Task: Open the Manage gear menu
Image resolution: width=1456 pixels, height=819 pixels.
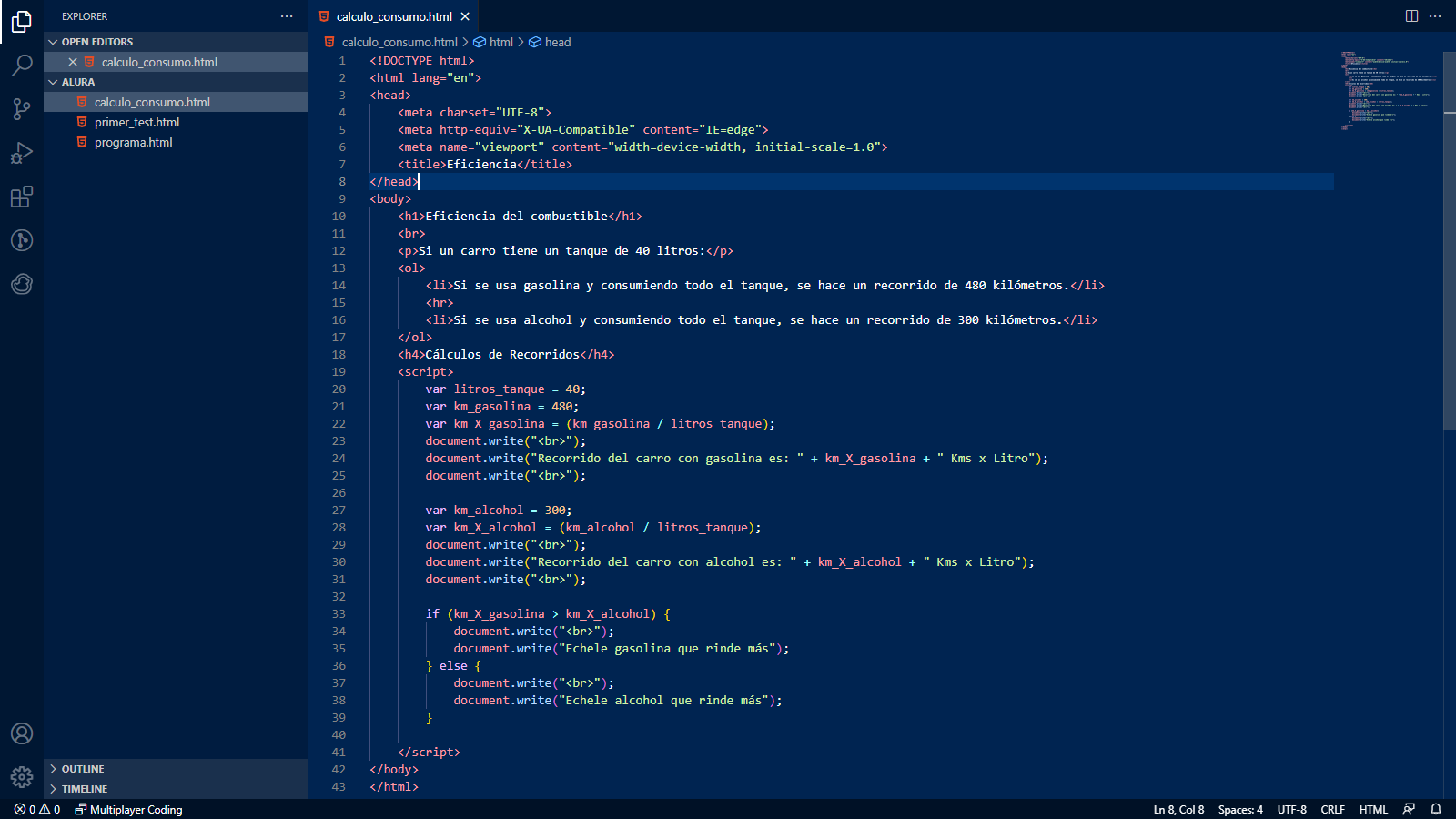Action: tap(22, 777)
